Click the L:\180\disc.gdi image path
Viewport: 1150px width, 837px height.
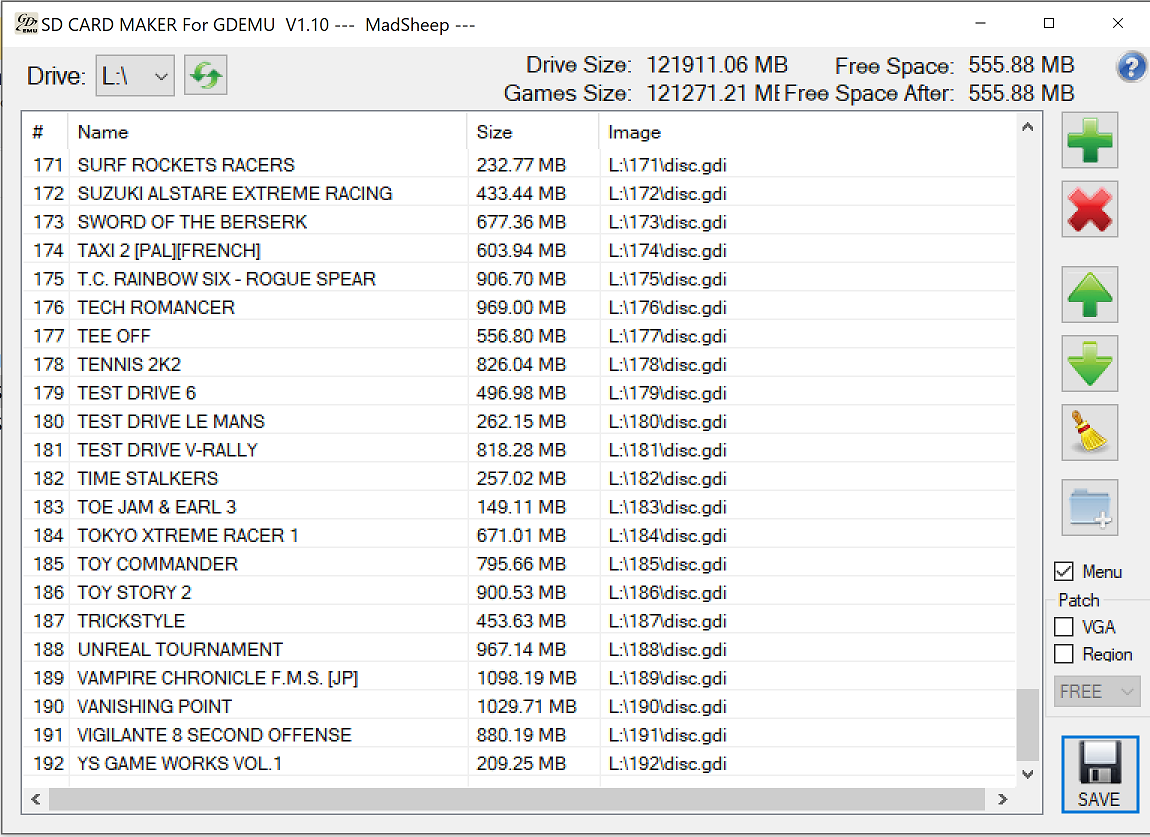click(667, 422)
